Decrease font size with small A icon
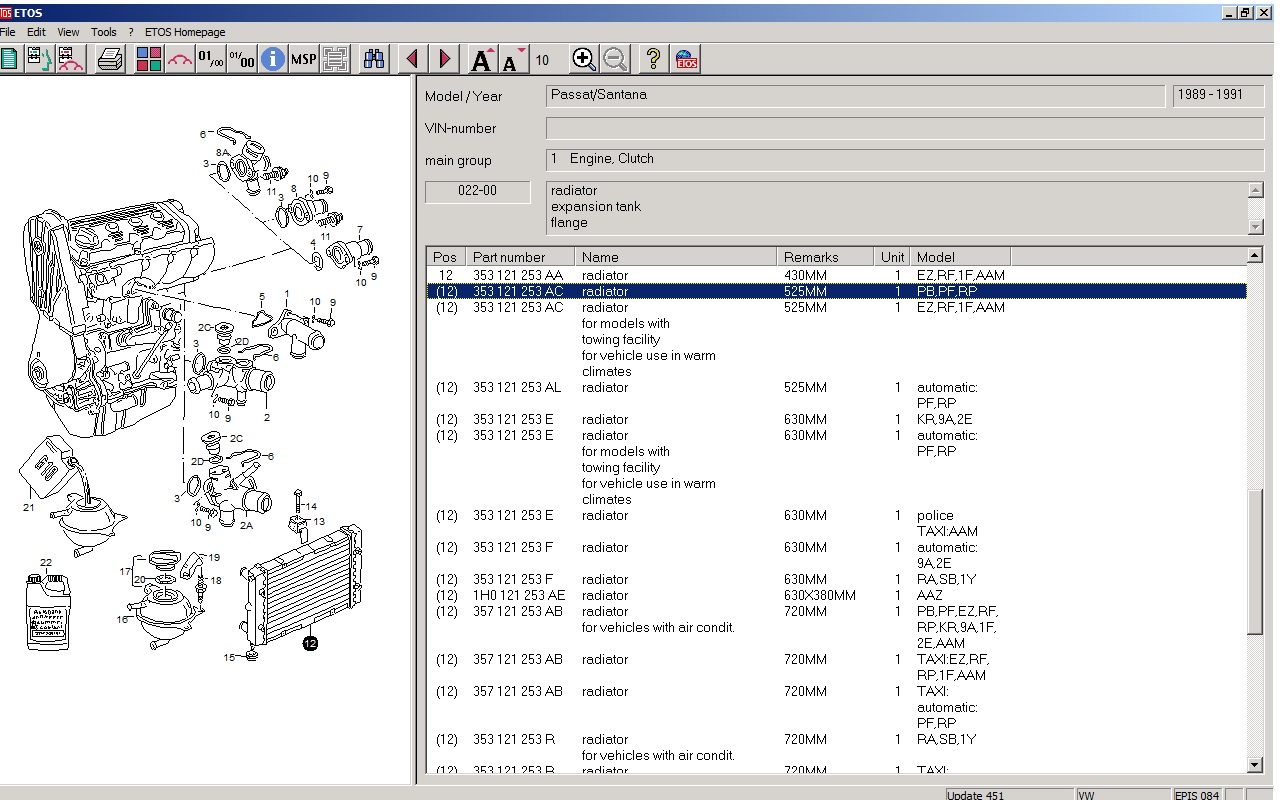 pyautogui.click(x=513, y=60)
